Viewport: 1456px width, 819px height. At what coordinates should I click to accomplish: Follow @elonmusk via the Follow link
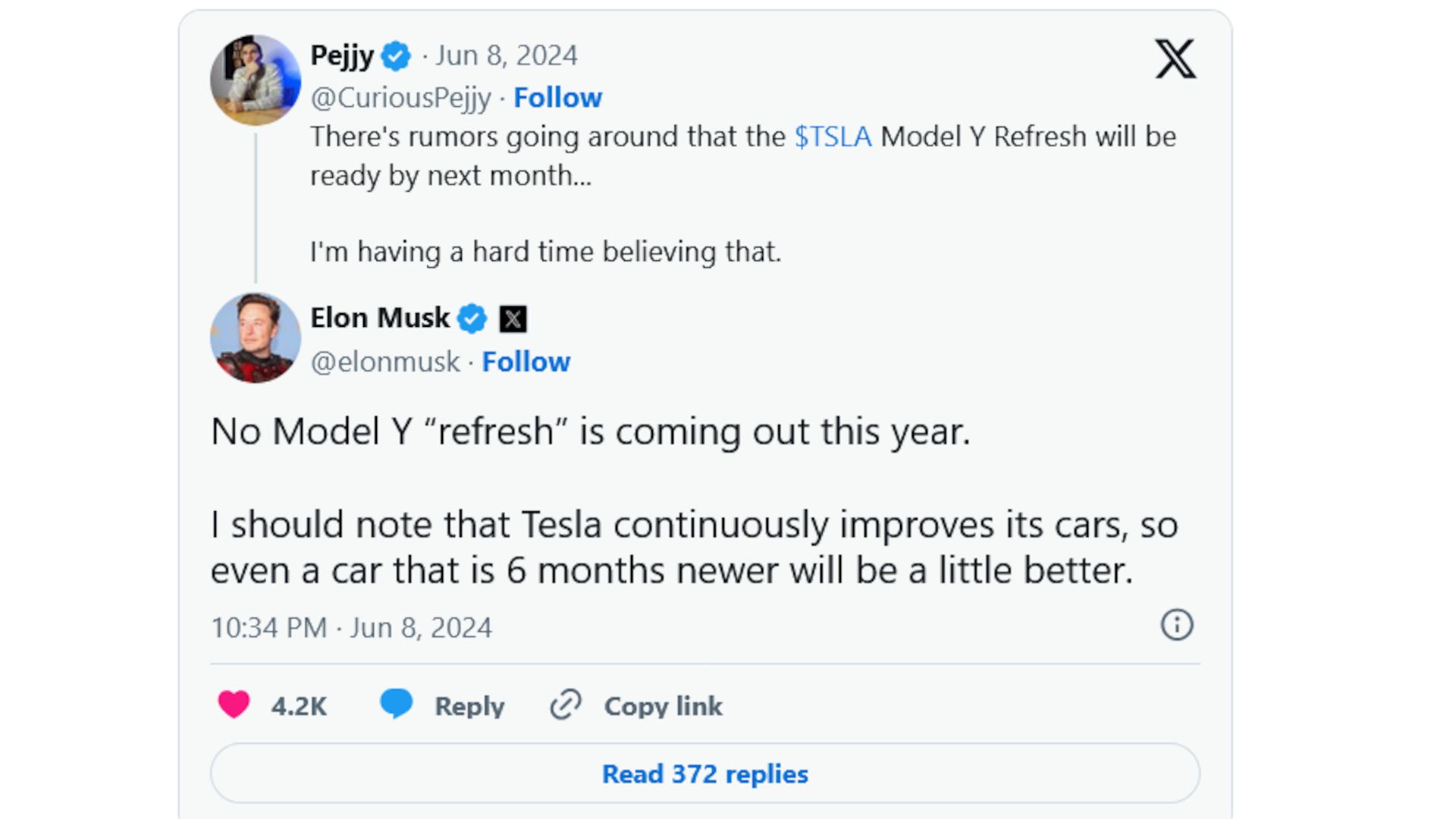point(526,362)
